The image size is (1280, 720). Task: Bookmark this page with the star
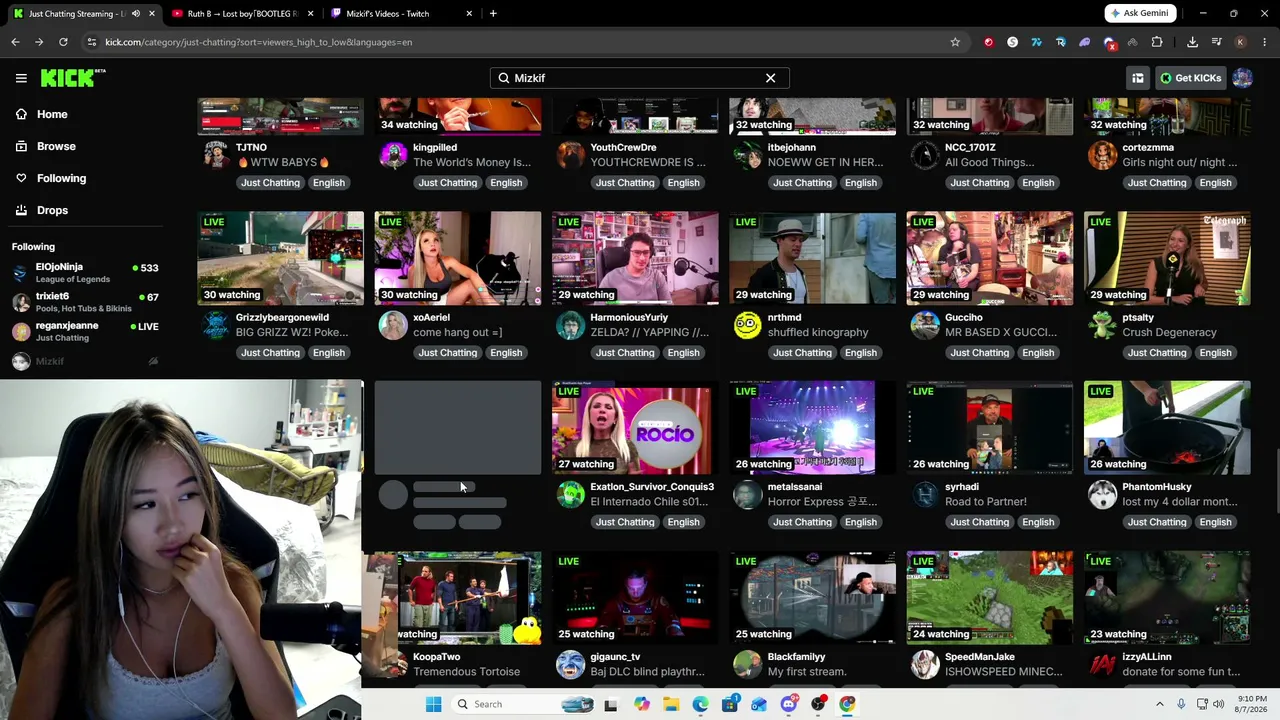click(x=955, y=42)
